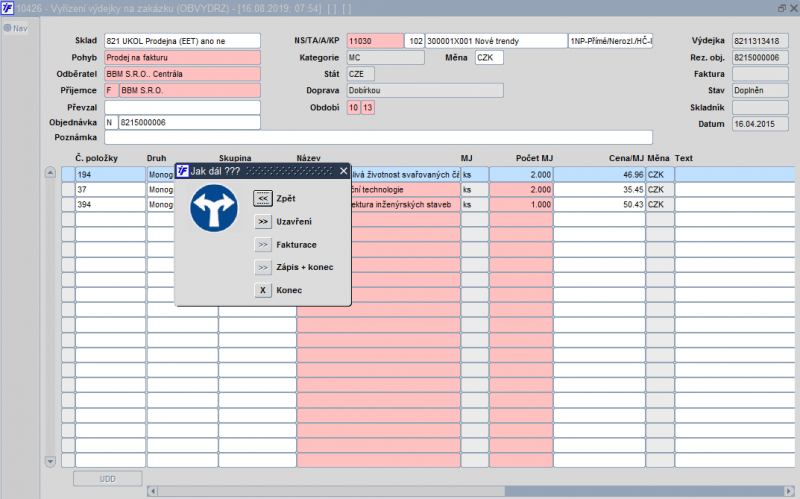Click into the Převzal field

point(182,107)
